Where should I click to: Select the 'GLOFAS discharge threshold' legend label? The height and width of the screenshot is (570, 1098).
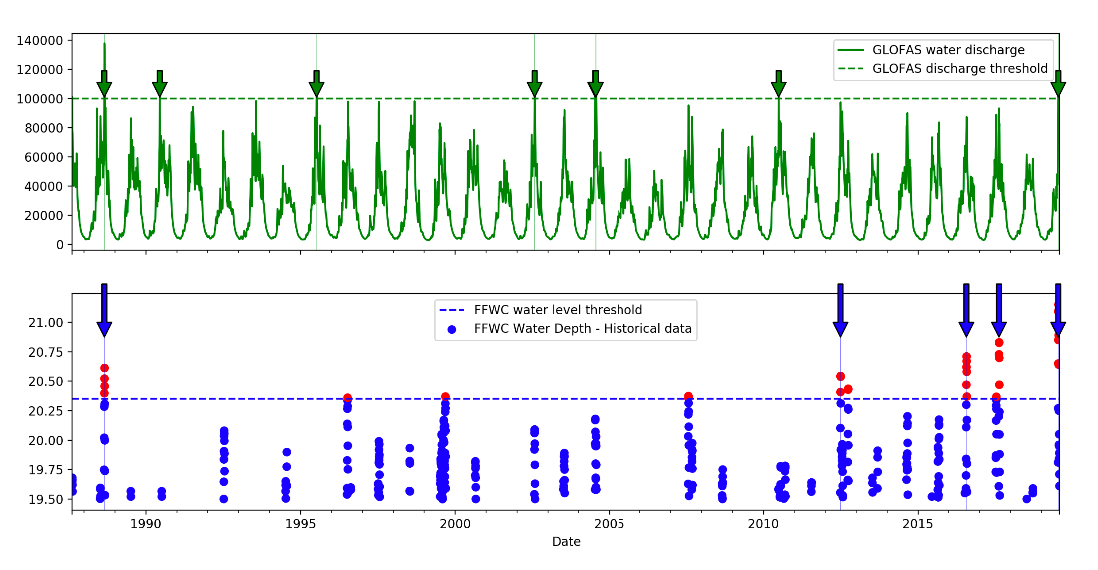[959, 69]
